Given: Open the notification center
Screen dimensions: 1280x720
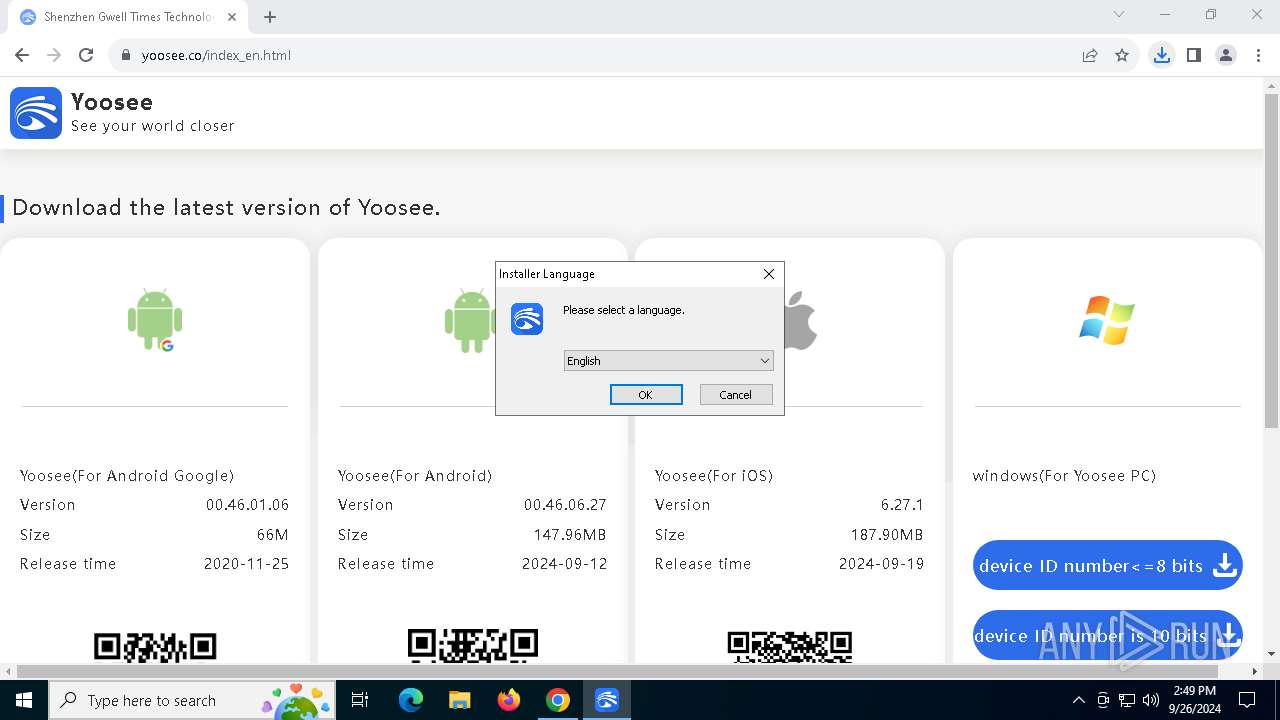Looking at the screenshot, I should pyautogui.click(x=1247, y=700).
